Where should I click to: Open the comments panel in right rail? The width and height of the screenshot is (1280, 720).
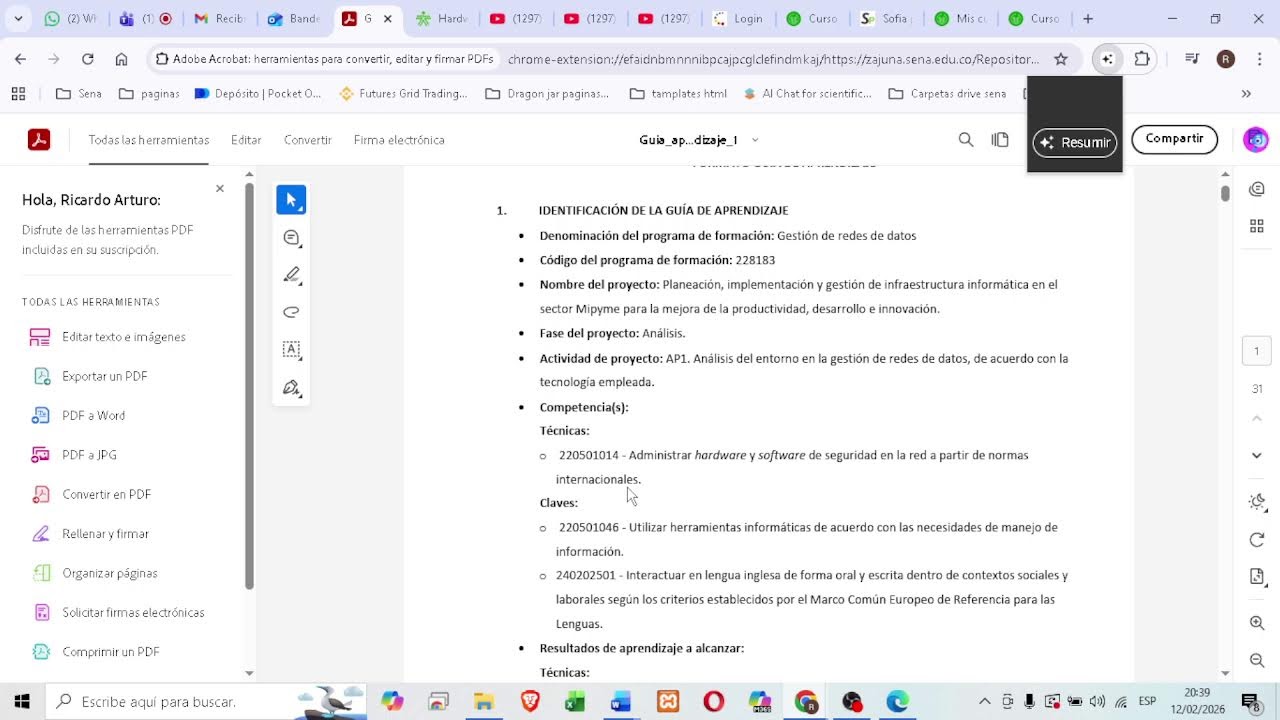(1257, 189)
